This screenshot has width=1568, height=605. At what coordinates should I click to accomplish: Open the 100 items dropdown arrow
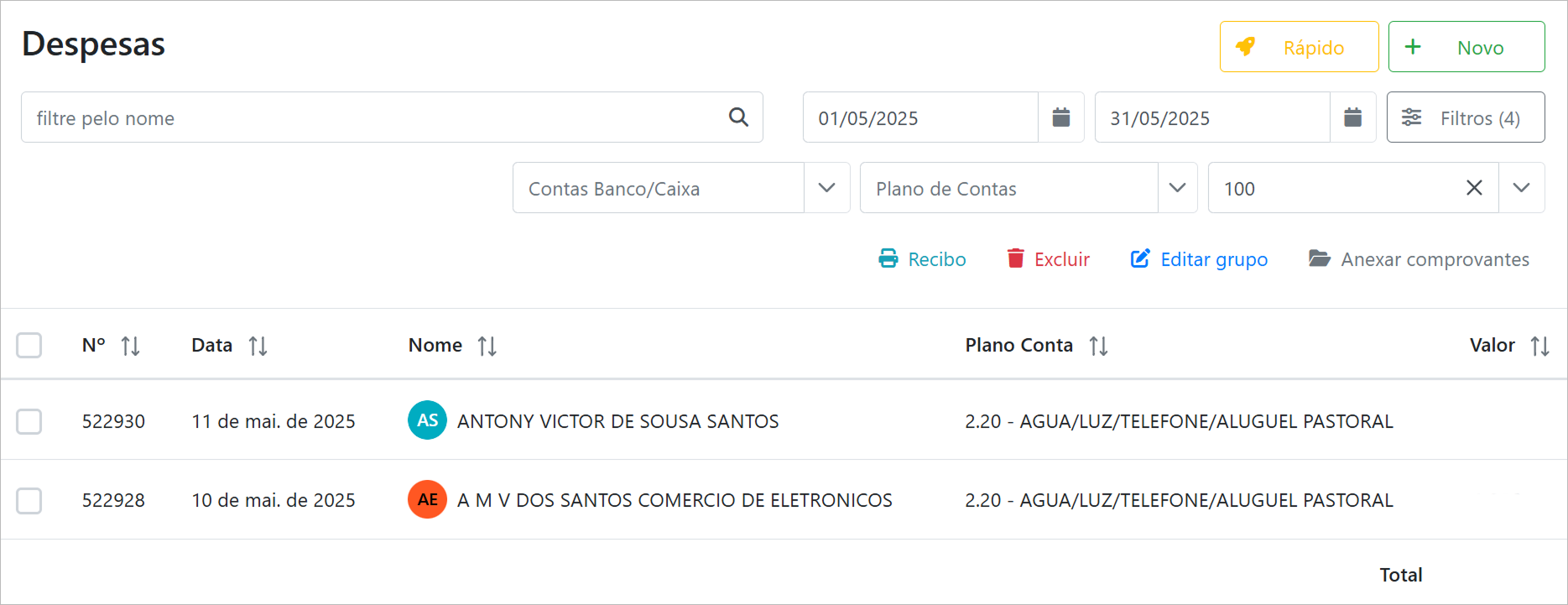(x=1521, y=188)
